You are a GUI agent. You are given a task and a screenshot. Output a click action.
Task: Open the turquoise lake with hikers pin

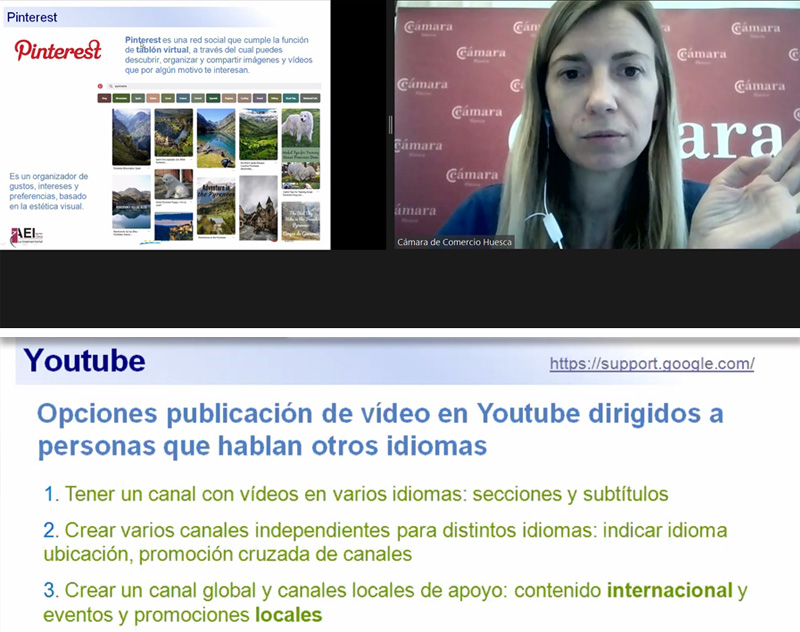[x=216, y=138]
